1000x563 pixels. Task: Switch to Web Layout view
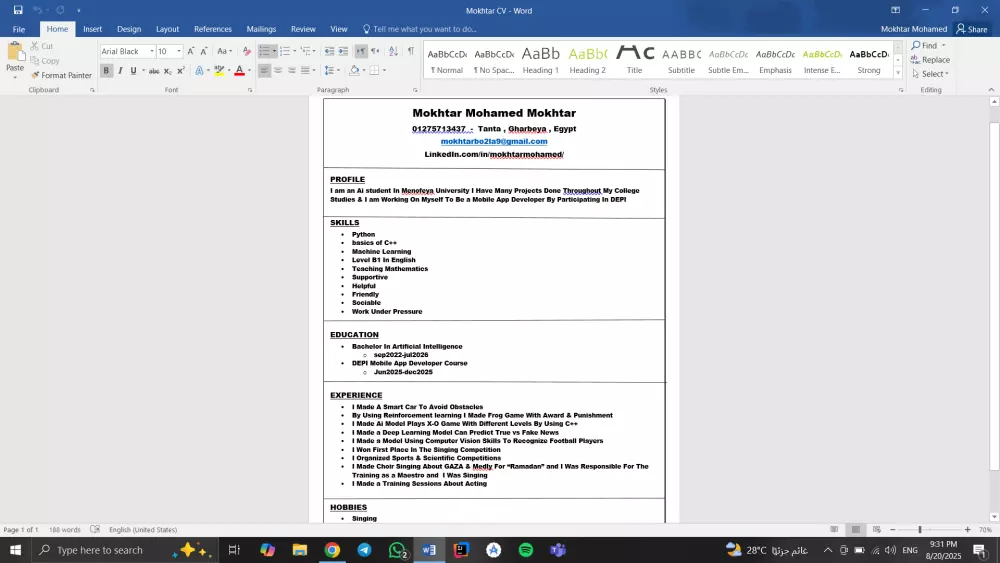(x=877, y=529)
